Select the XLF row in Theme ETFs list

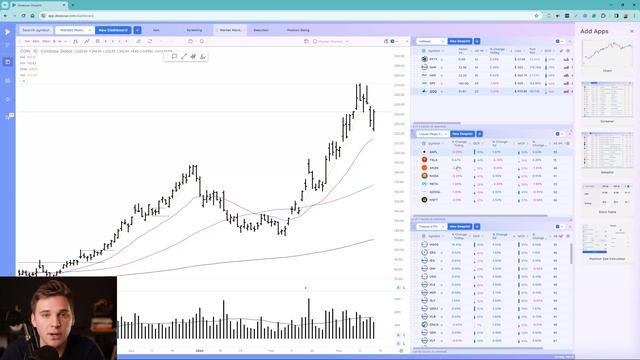(492, 340)
